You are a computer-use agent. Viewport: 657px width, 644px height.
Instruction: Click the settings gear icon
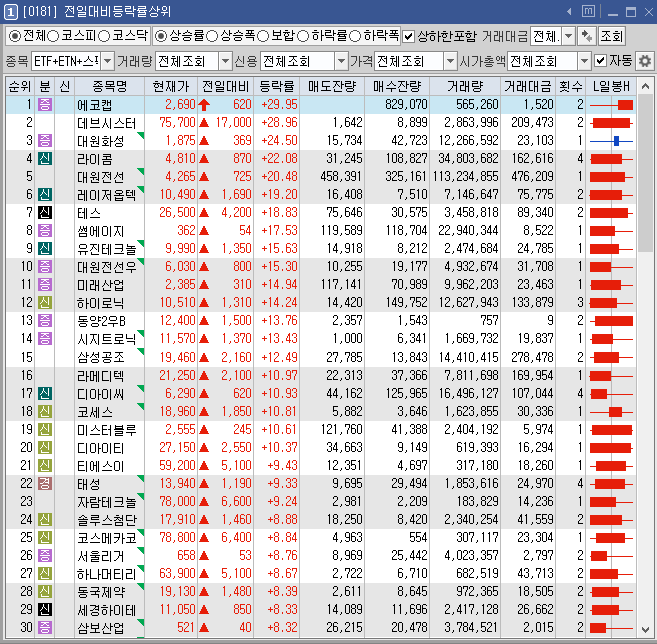pyautogui.click(x=645, y=61)
